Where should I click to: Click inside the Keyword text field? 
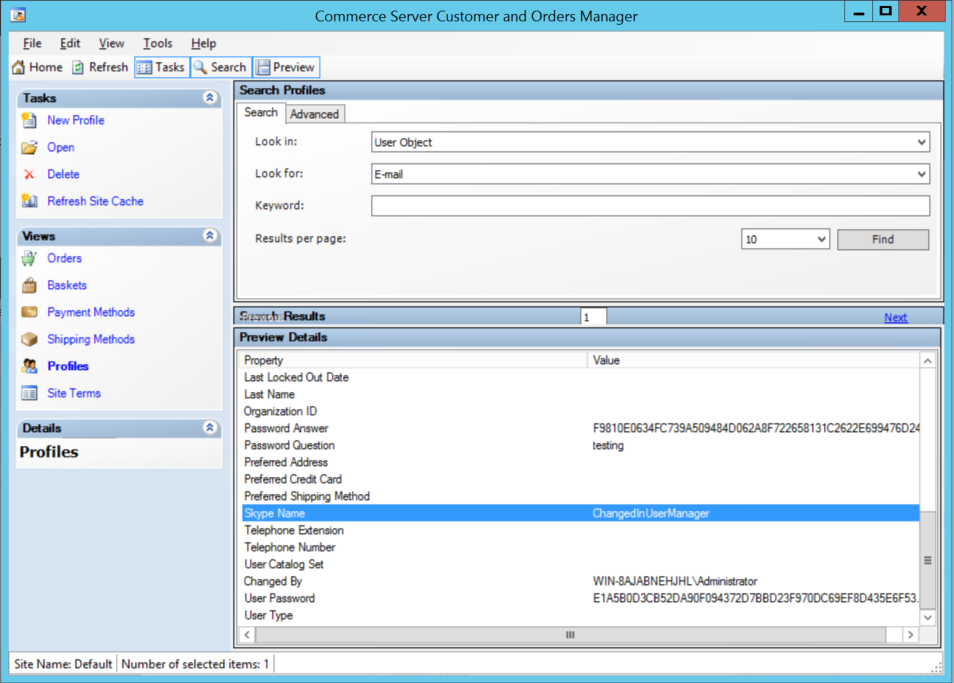[x=650, y=206]
